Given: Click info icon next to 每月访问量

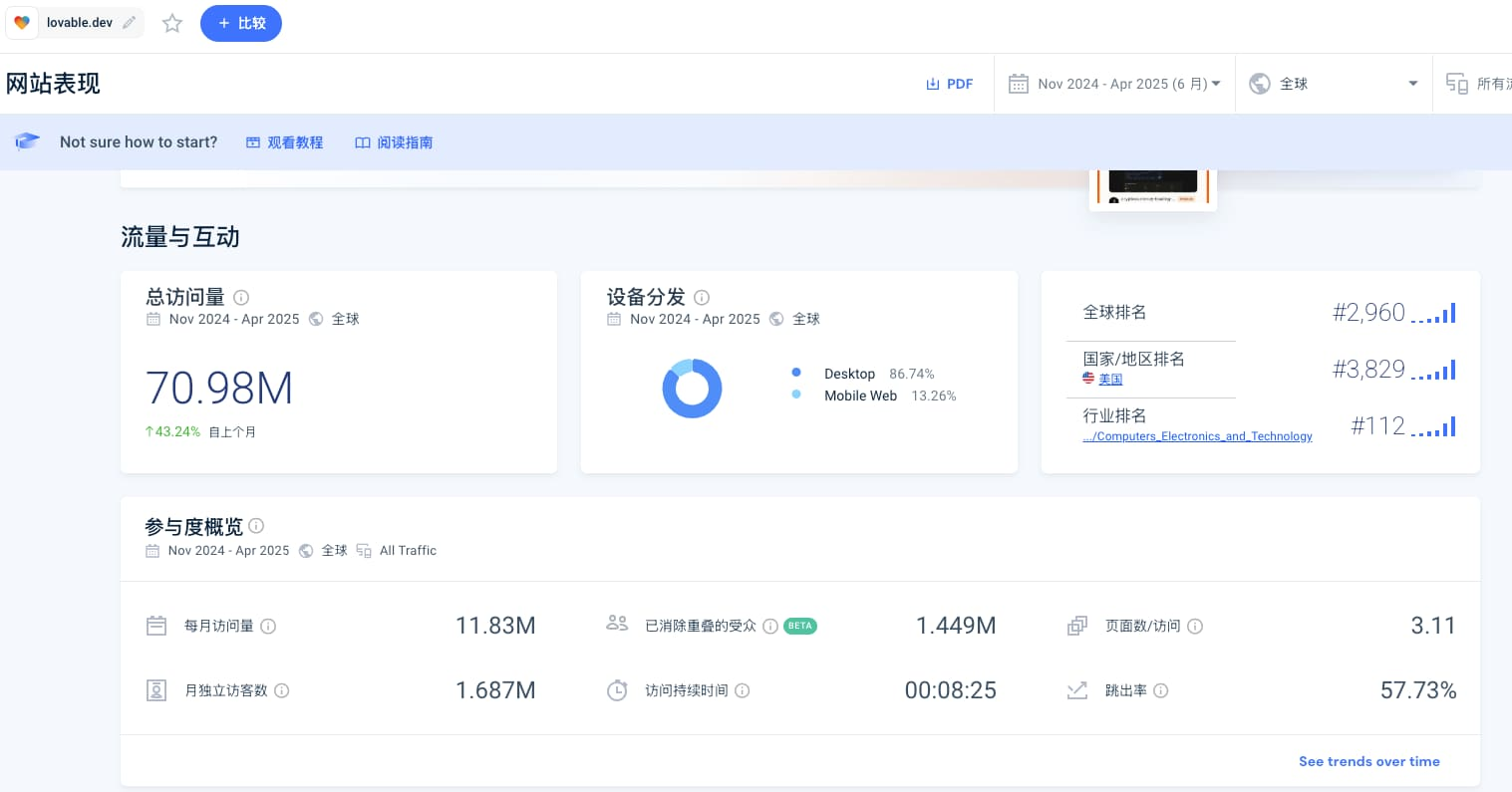Looking at the screenshot, I should click(268, 627).
